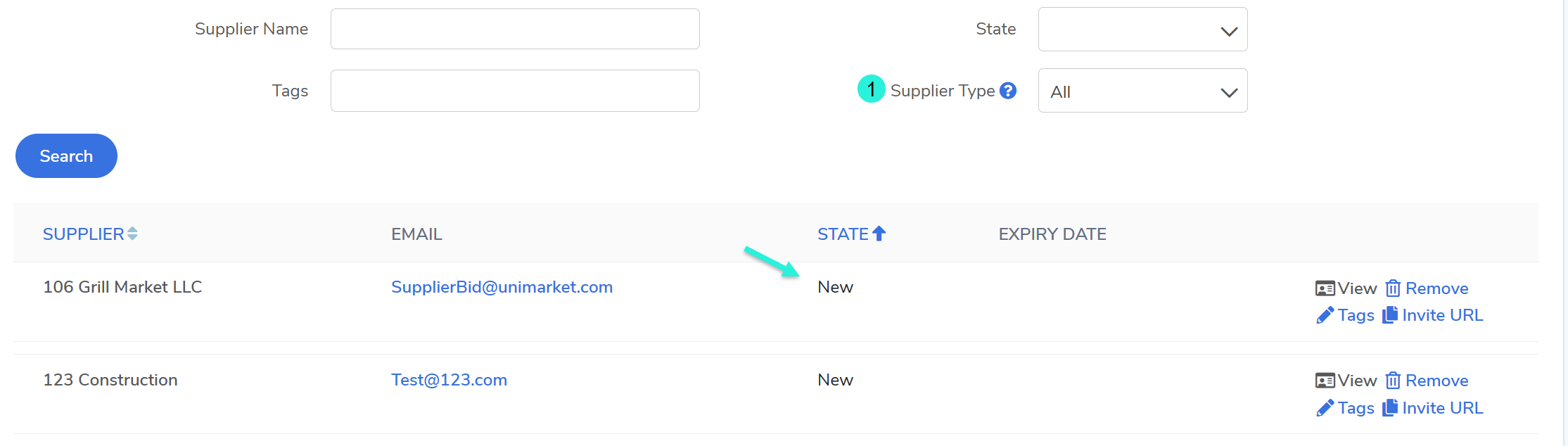Click into the Tags search field
Image resolution: width=1568 pixels, height=446 pixels.
[x=515, y=91]
